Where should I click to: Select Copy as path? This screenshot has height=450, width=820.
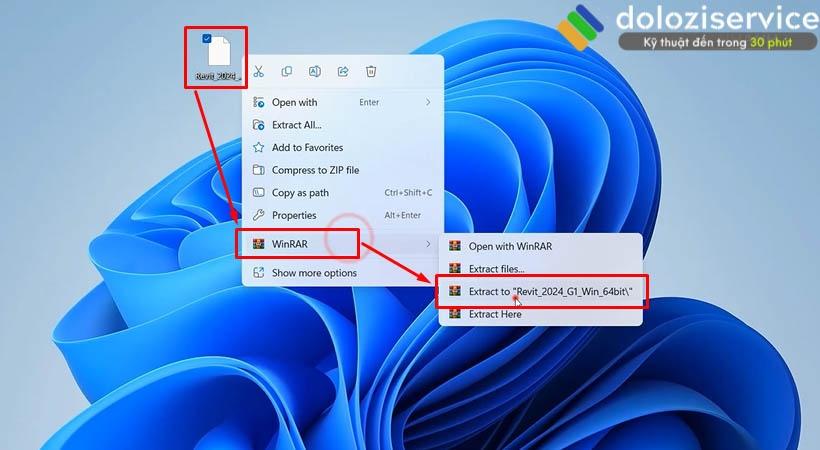tap(300, 192)
